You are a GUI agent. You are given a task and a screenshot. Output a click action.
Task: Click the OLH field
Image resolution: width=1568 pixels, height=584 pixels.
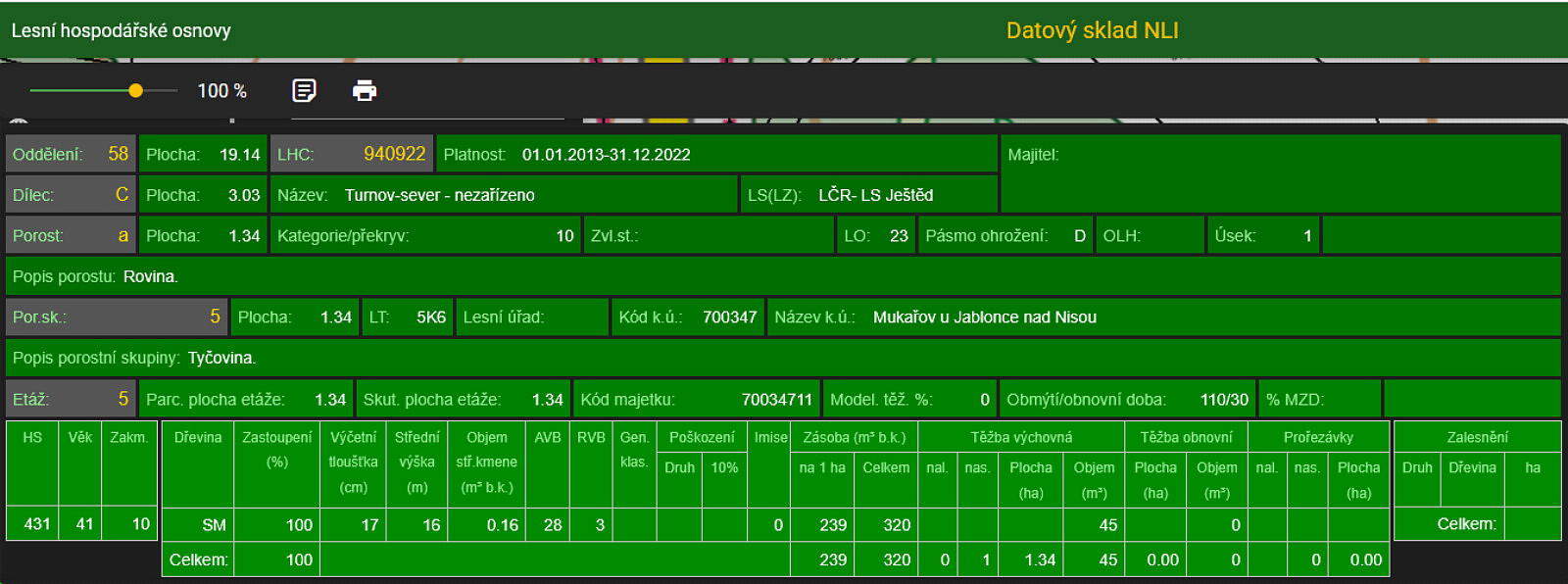point(1150,235)
